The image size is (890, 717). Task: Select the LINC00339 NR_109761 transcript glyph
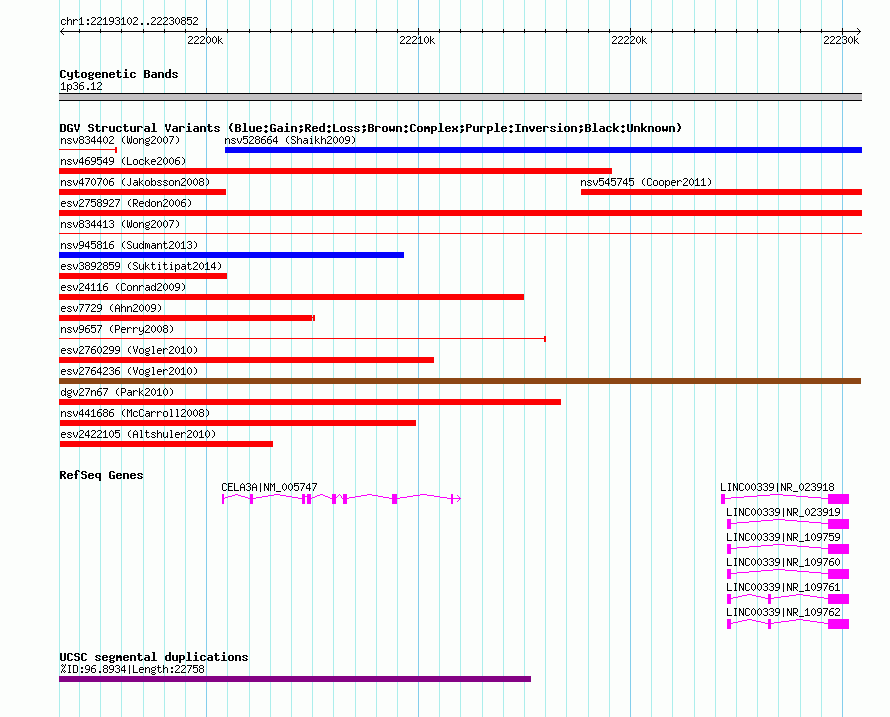(x=788, y=599)
